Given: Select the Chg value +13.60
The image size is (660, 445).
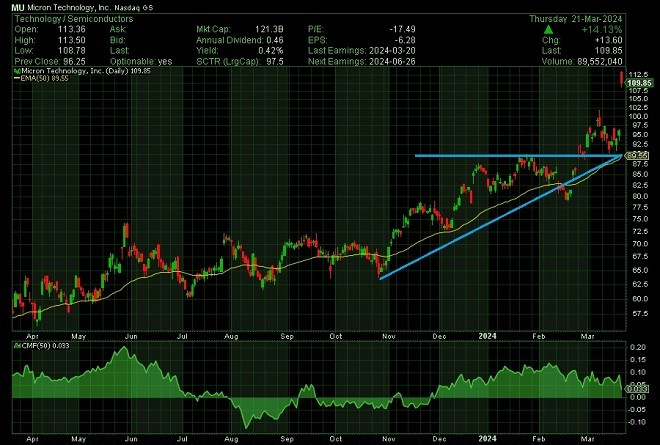Looking at the screenshot, I should 609,40.
